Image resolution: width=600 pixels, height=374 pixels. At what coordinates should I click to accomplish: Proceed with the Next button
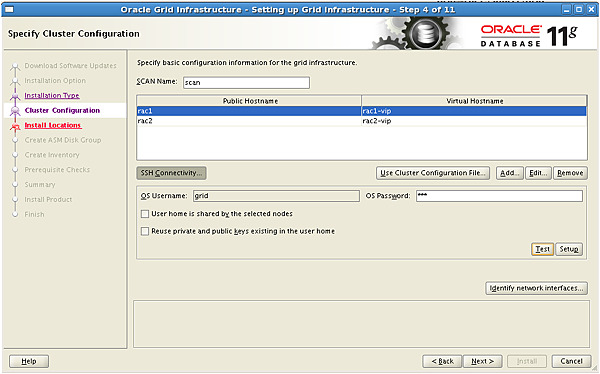(483, 361)
